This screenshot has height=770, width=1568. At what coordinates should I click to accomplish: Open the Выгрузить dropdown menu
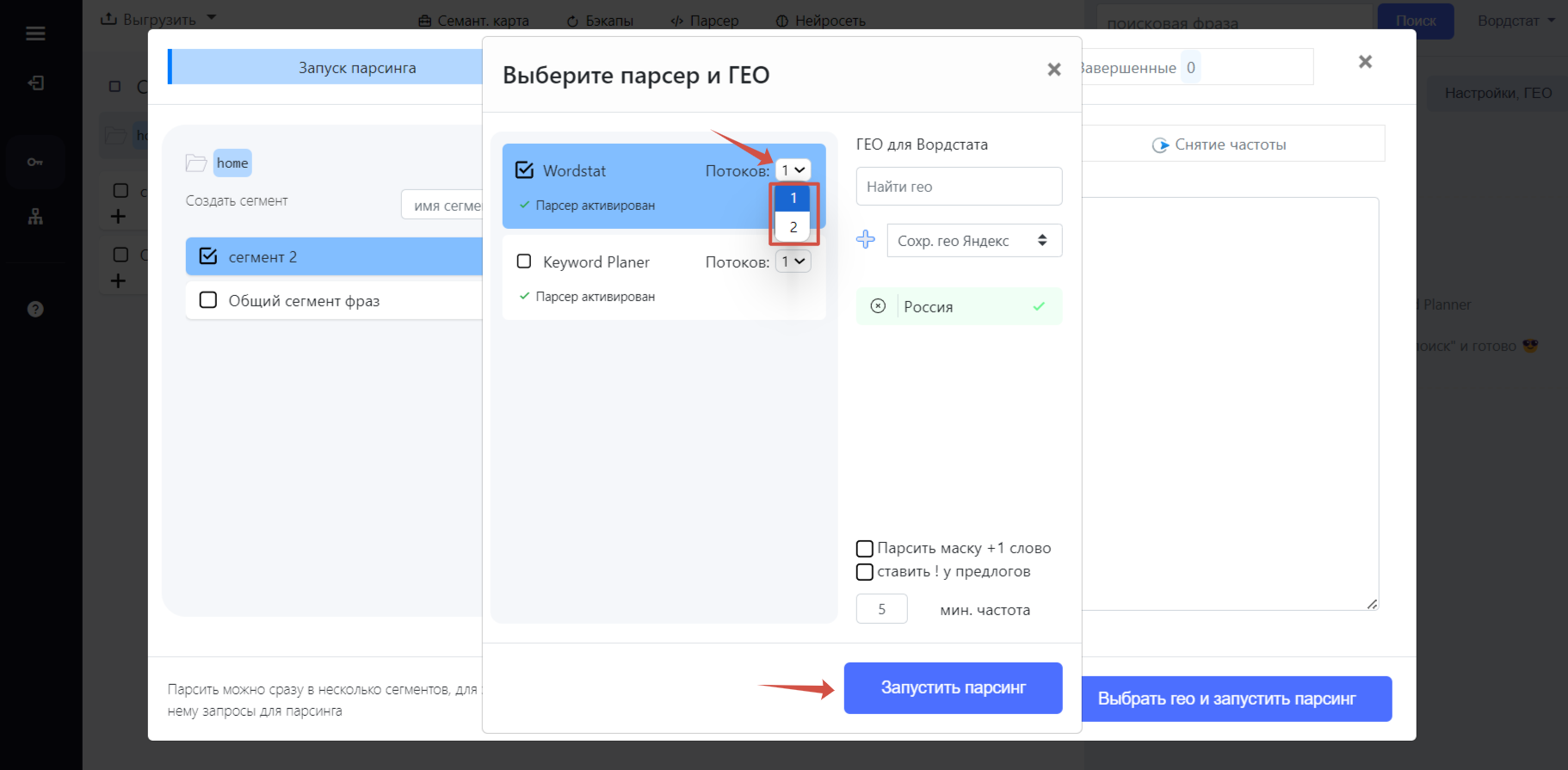[x=158, y=19]
